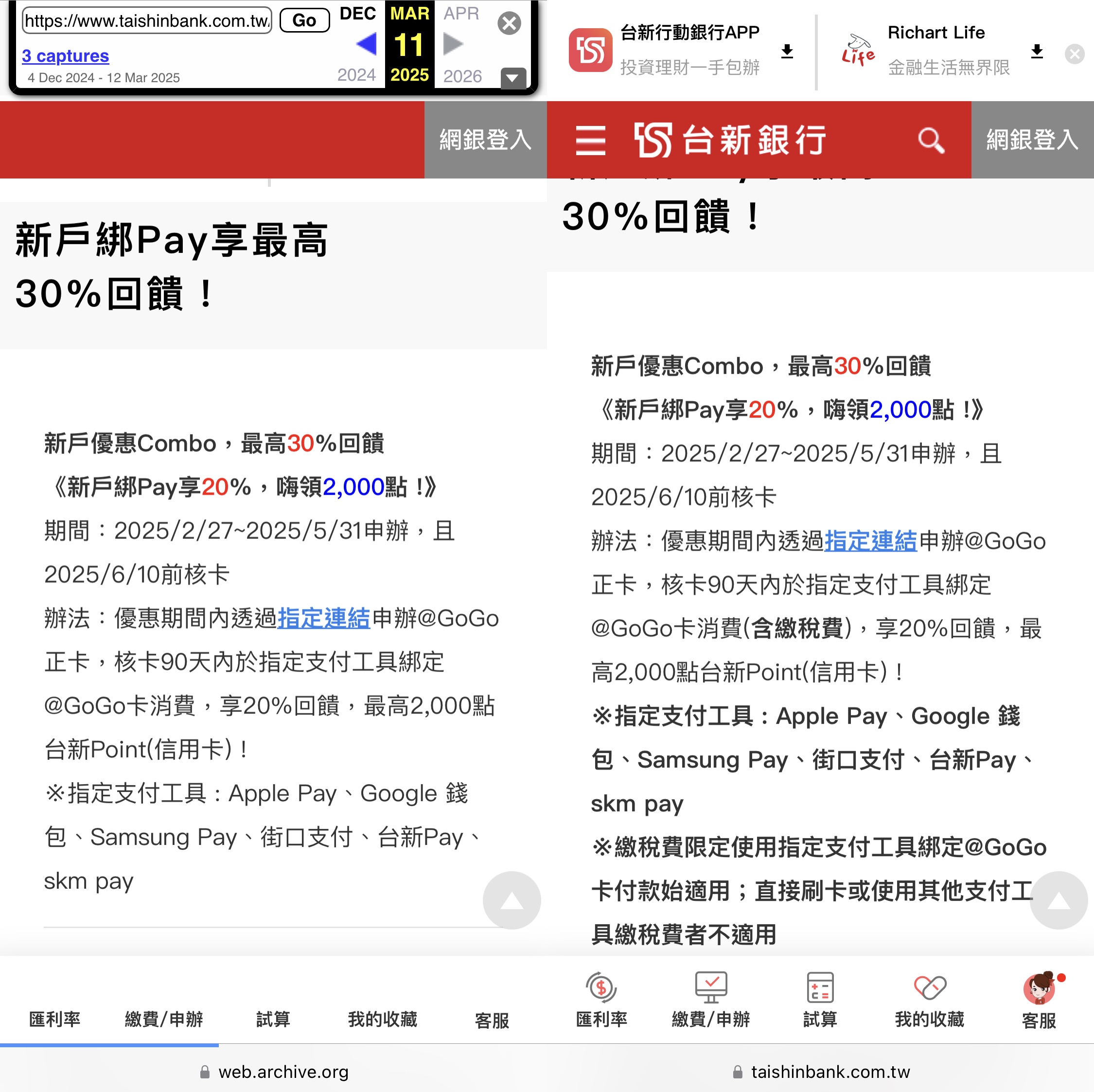Screen dimensions: 1094x1092
Task: Select the 2024 year in Wayback toolbar
Action: pyautogui.click(x=356, y=75)
